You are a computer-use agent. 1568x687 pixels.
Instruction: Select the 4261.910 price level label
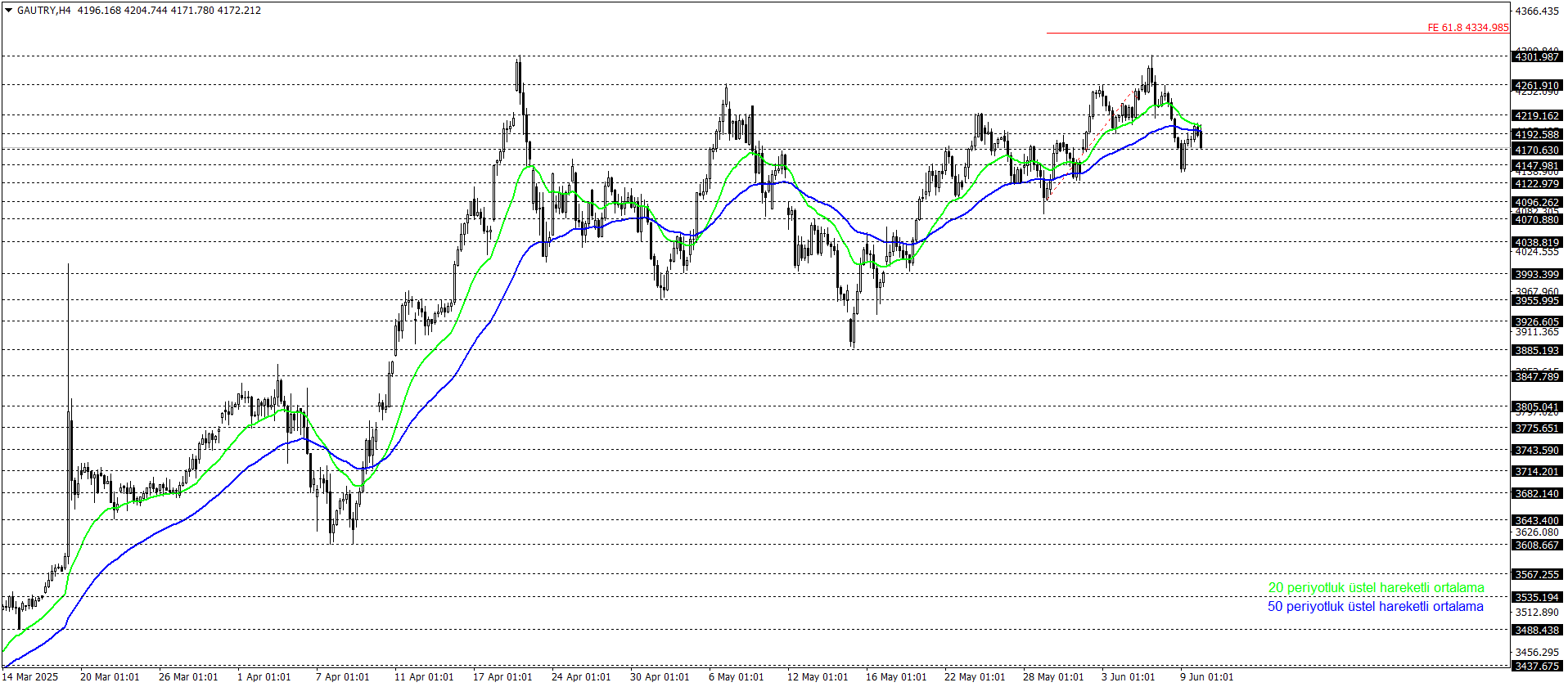[1537, 85]
